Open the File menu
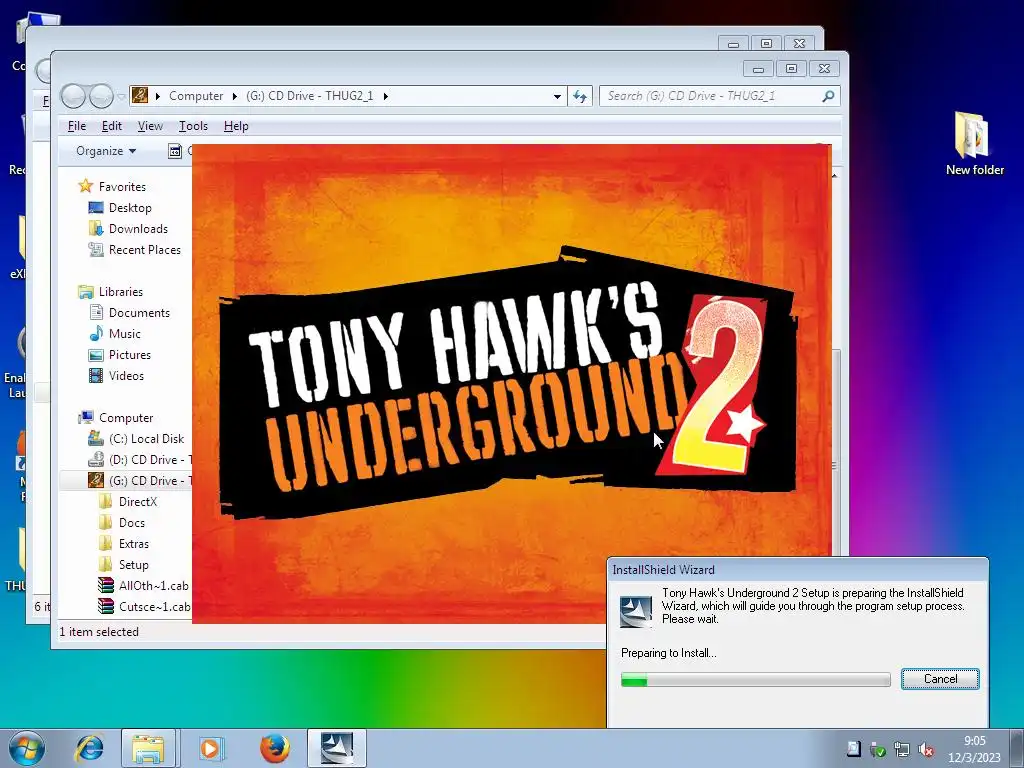 pos(76,126)
